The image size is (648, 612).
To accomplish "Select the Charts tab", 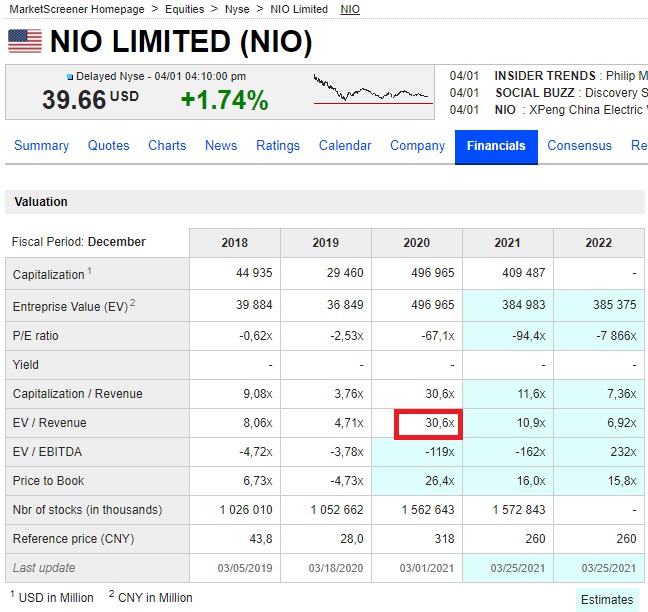I will point(167,146).
